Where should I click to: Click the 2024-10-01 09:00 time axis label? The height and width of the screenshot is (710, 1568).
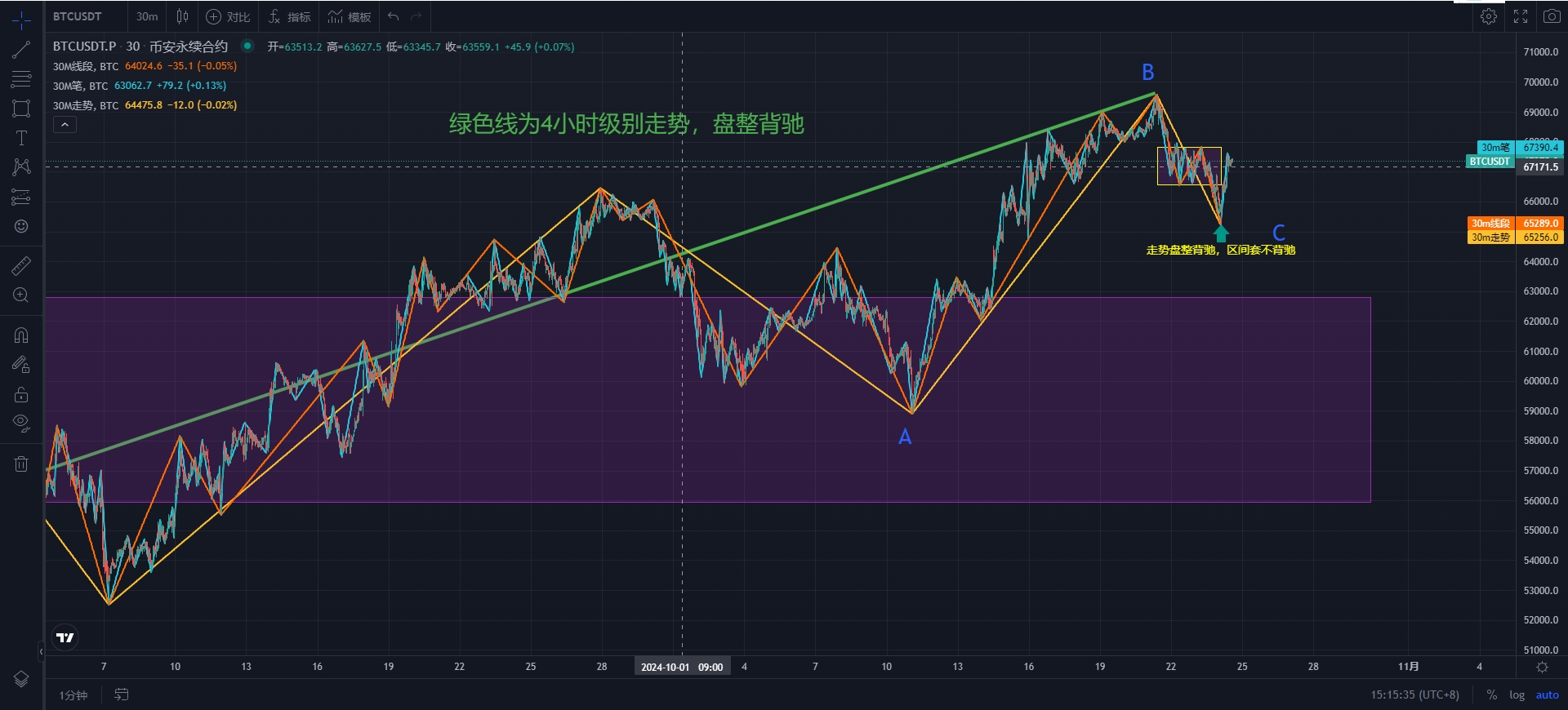[682, 667]
